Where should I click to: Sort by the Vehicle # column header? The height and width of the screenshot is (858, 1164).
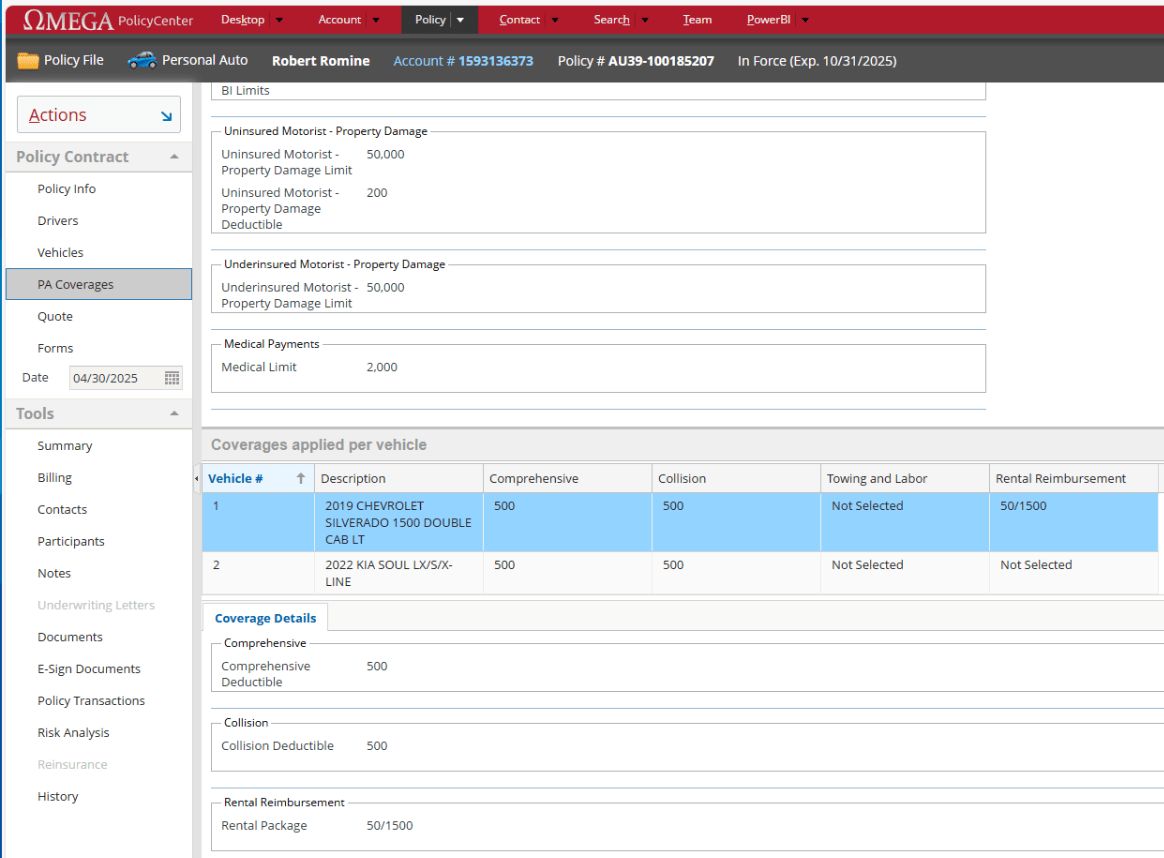point(258,478)
